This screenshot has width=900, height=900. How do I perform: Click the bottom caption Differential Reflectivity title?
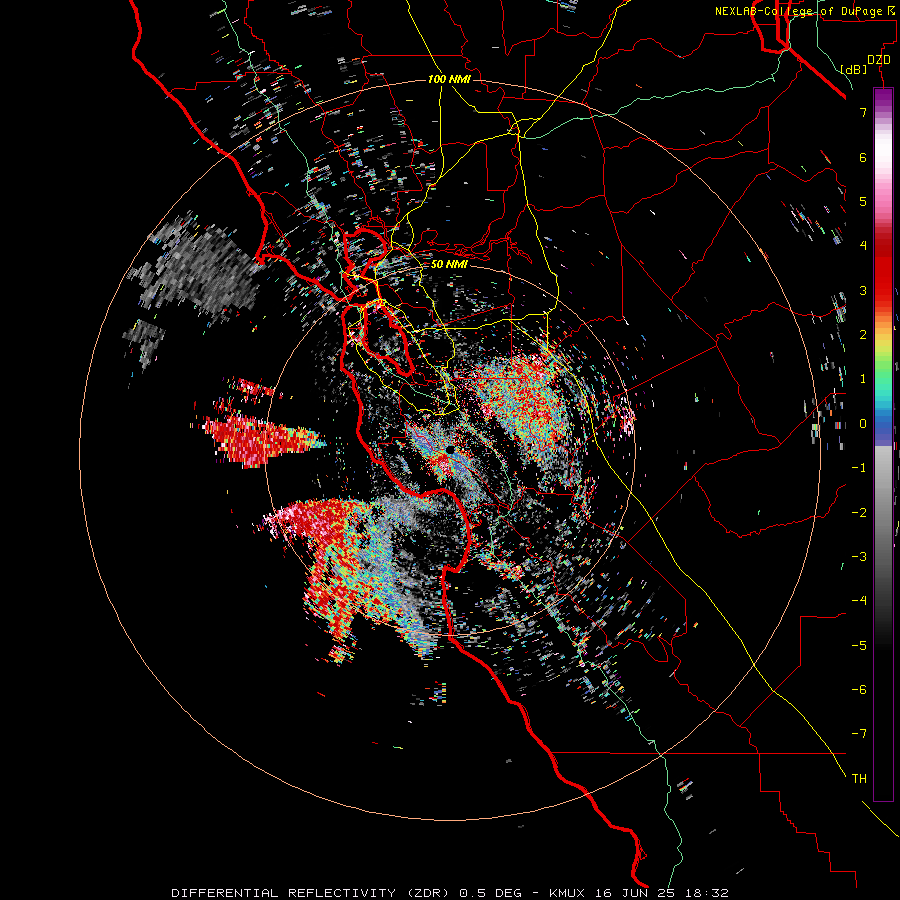[449, 893]
